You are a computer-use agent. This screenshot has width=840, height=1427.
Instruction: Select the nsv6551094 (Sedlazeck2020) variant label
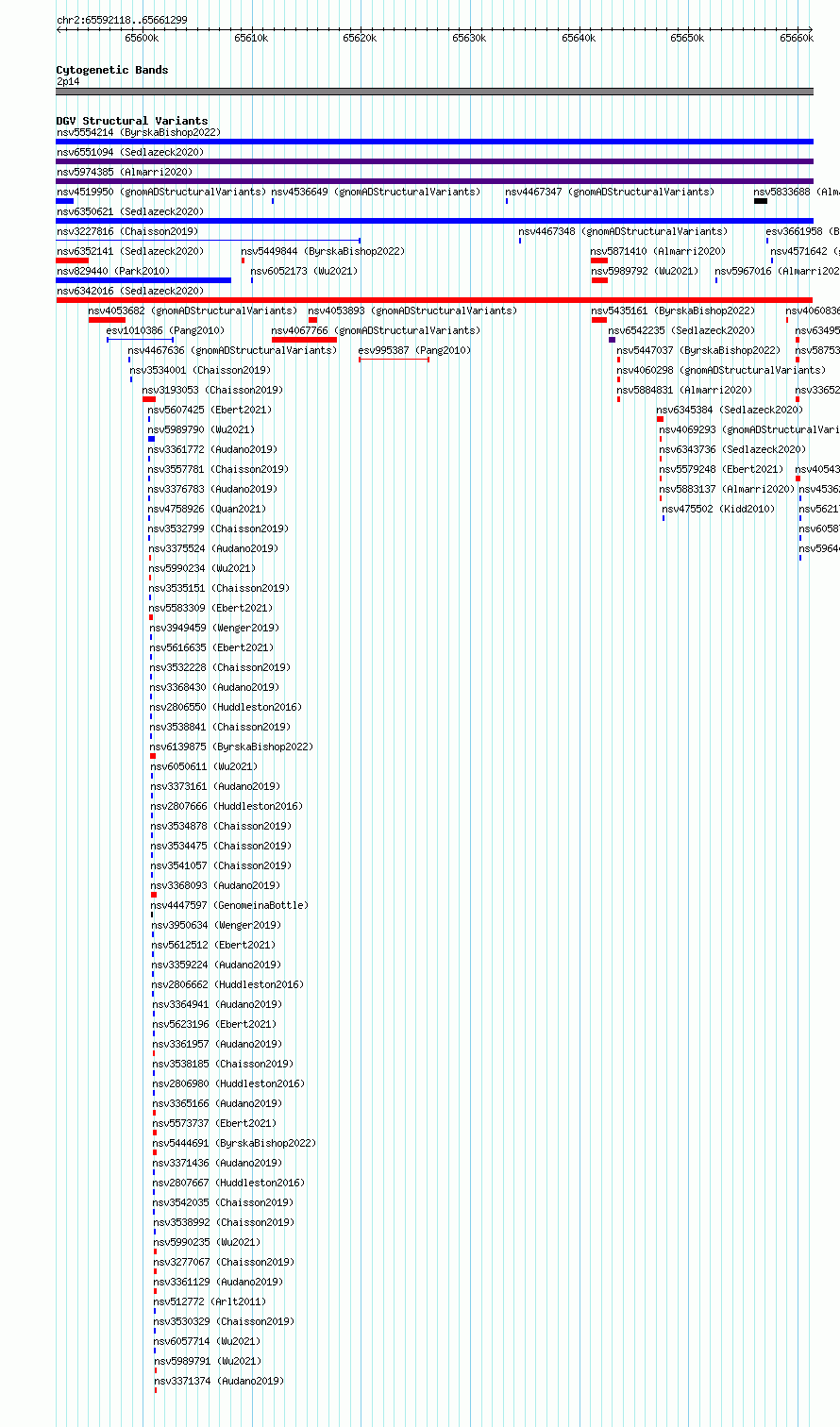130,153
